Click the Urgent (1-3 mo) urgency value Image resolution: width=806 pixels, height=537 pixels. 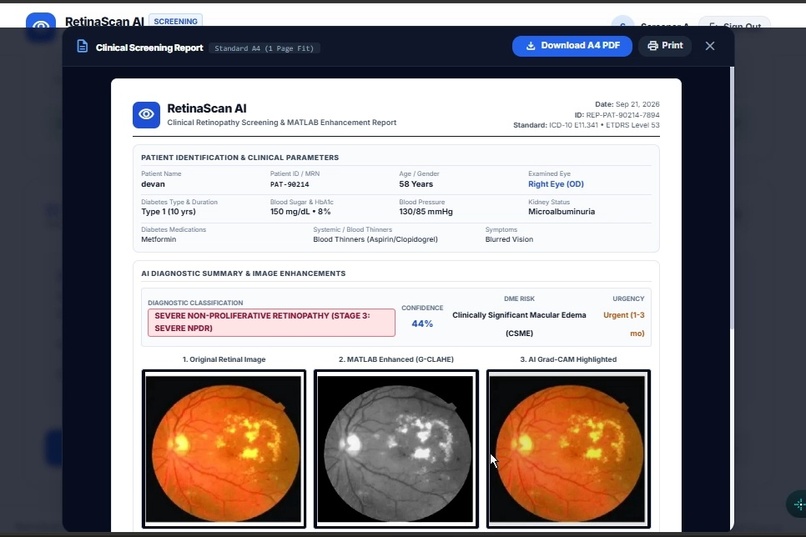624,324
